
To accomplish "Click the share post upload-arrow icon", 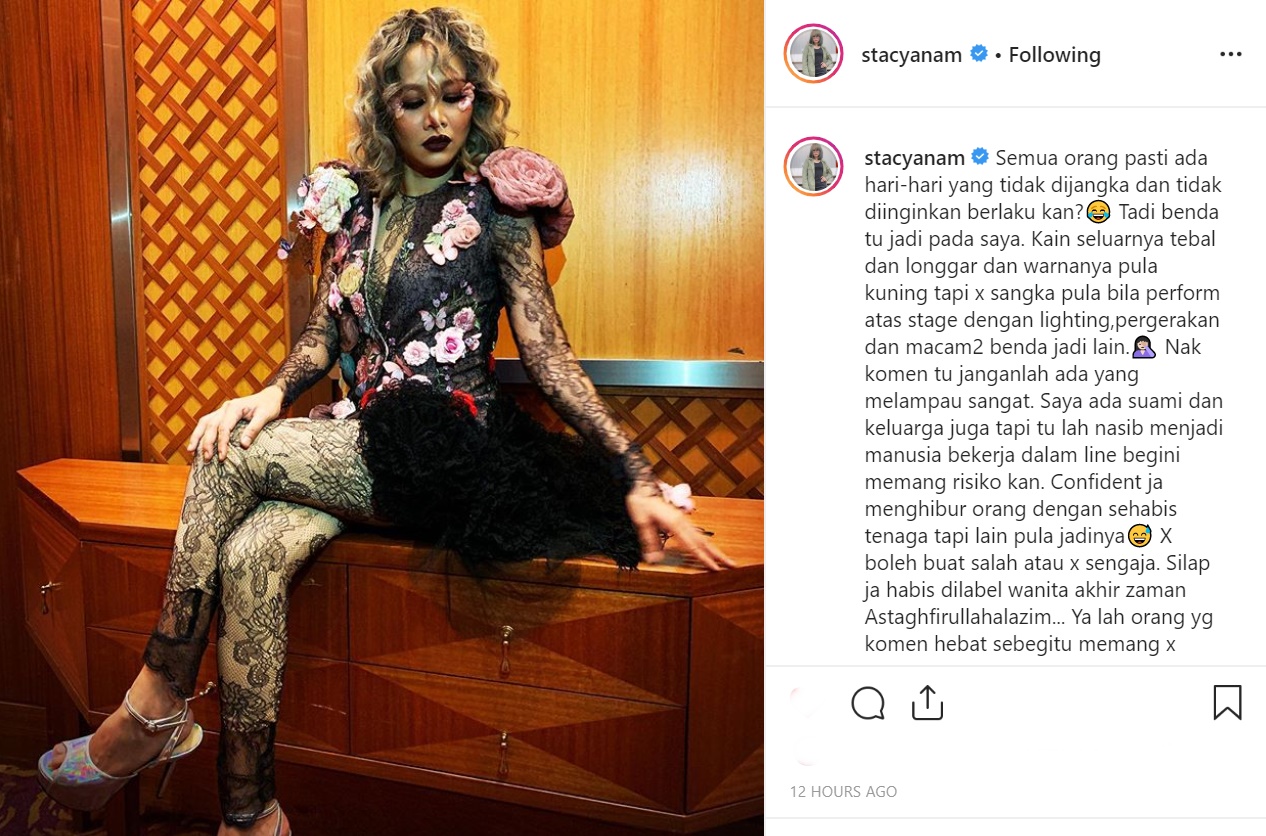I will click(x=928, y=702).
